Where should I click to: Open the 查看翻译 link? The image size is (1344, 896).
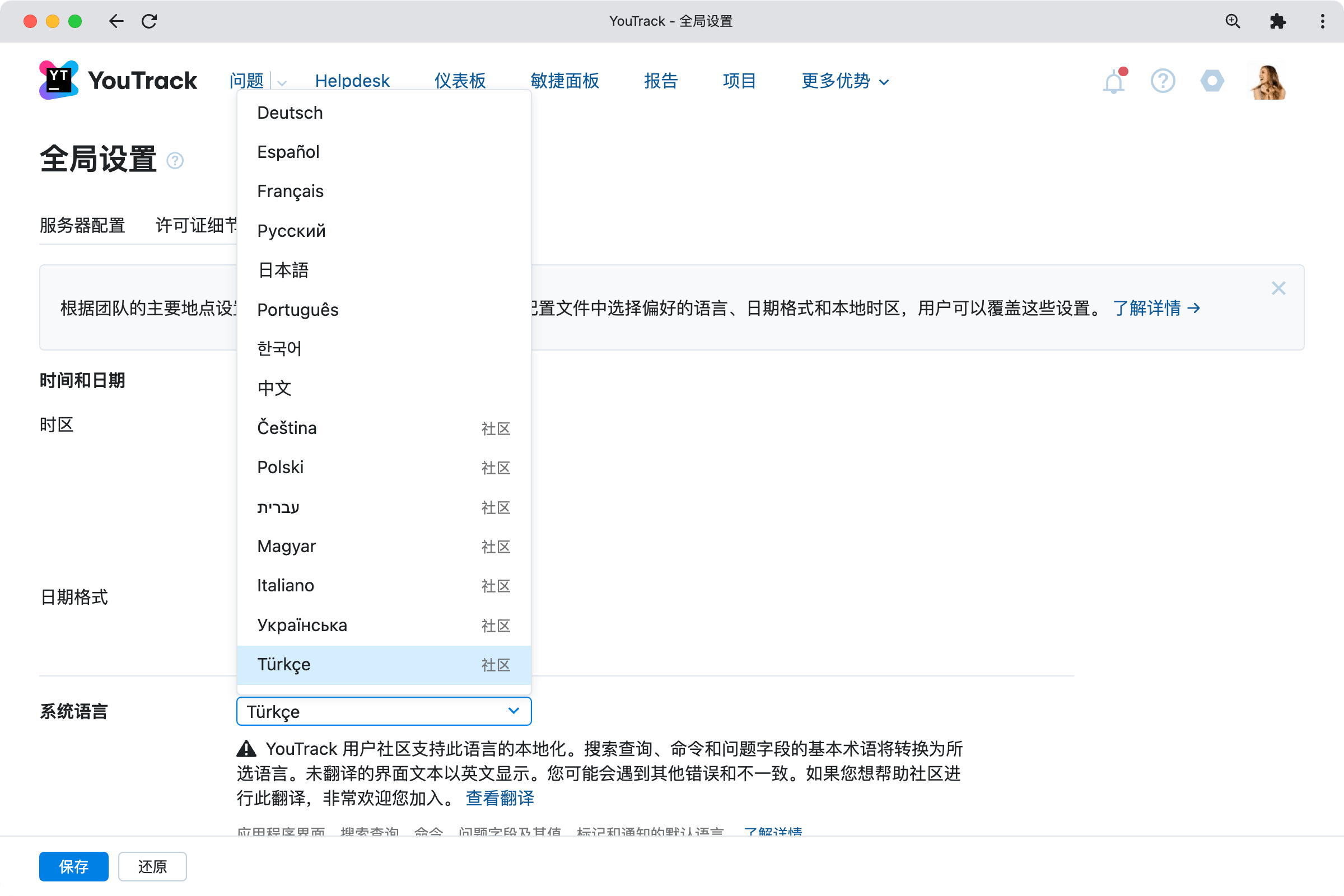click(x=500, y=797)
